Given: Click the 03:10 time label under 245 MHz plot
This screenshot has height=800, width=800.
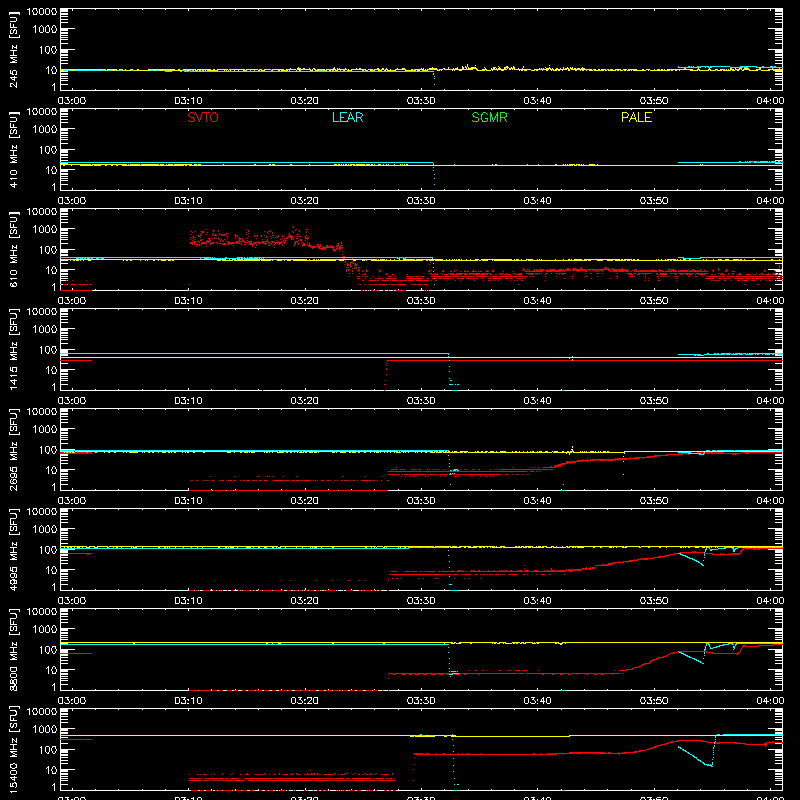Looking at the screenshot, I should point(188,101).
